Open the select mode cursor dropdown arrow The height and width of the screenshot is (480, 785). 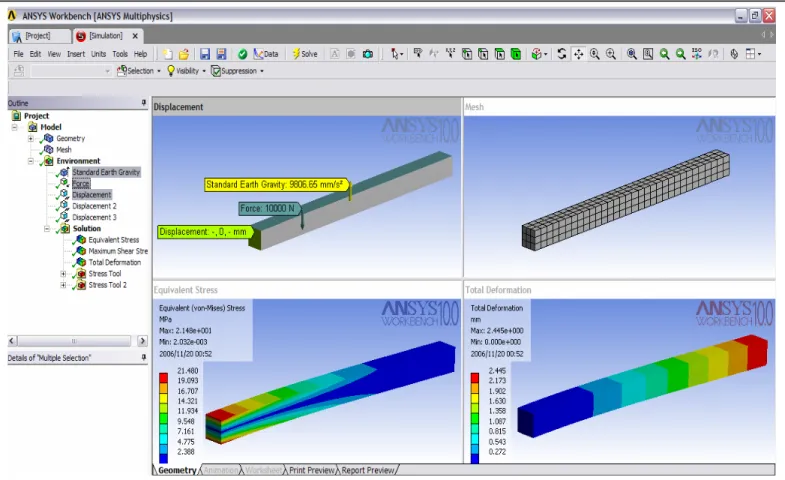tap(402, 54)
